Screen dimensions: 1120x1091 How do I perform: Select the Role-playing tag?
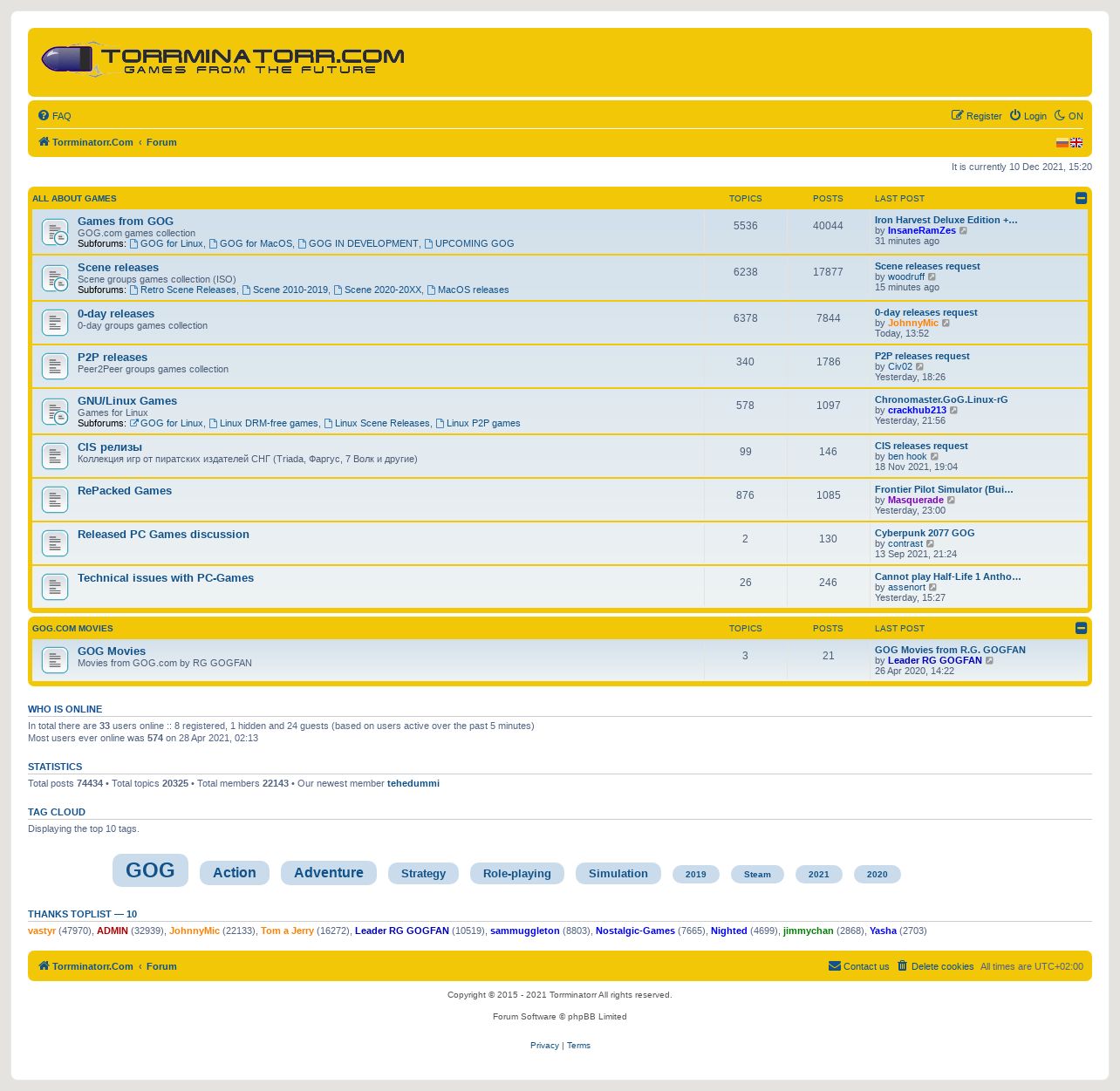(517, 874)
